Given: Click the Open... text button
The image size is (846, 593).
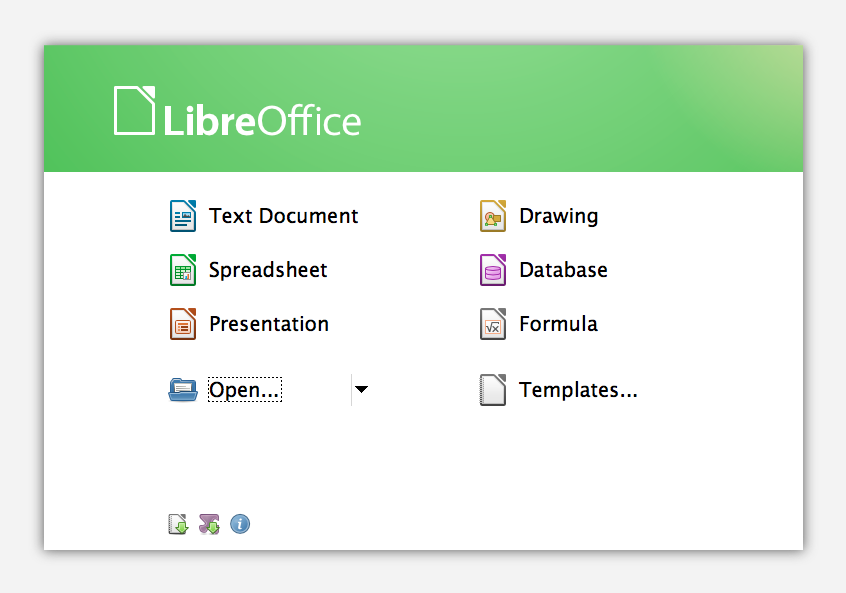Looking at the screenshot, I should click(x=245, y=390).
